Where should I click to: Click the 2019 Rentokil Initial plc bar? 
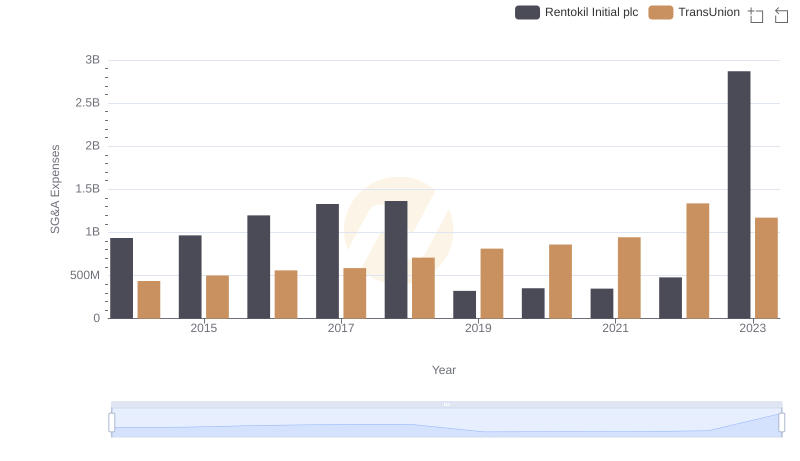[464, 305]
